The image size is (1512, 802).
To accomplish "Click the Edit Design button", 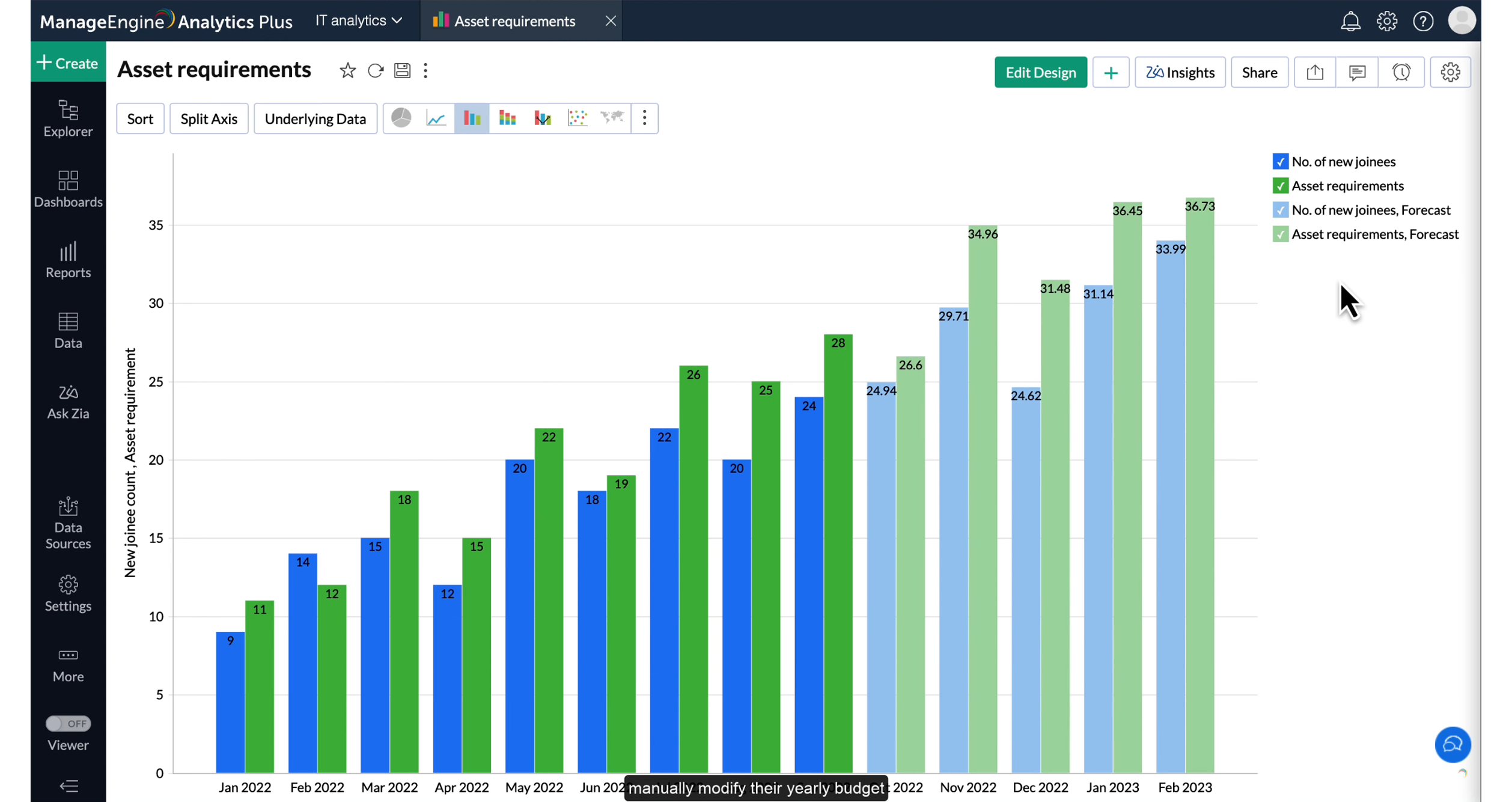I will point(1040,72).
